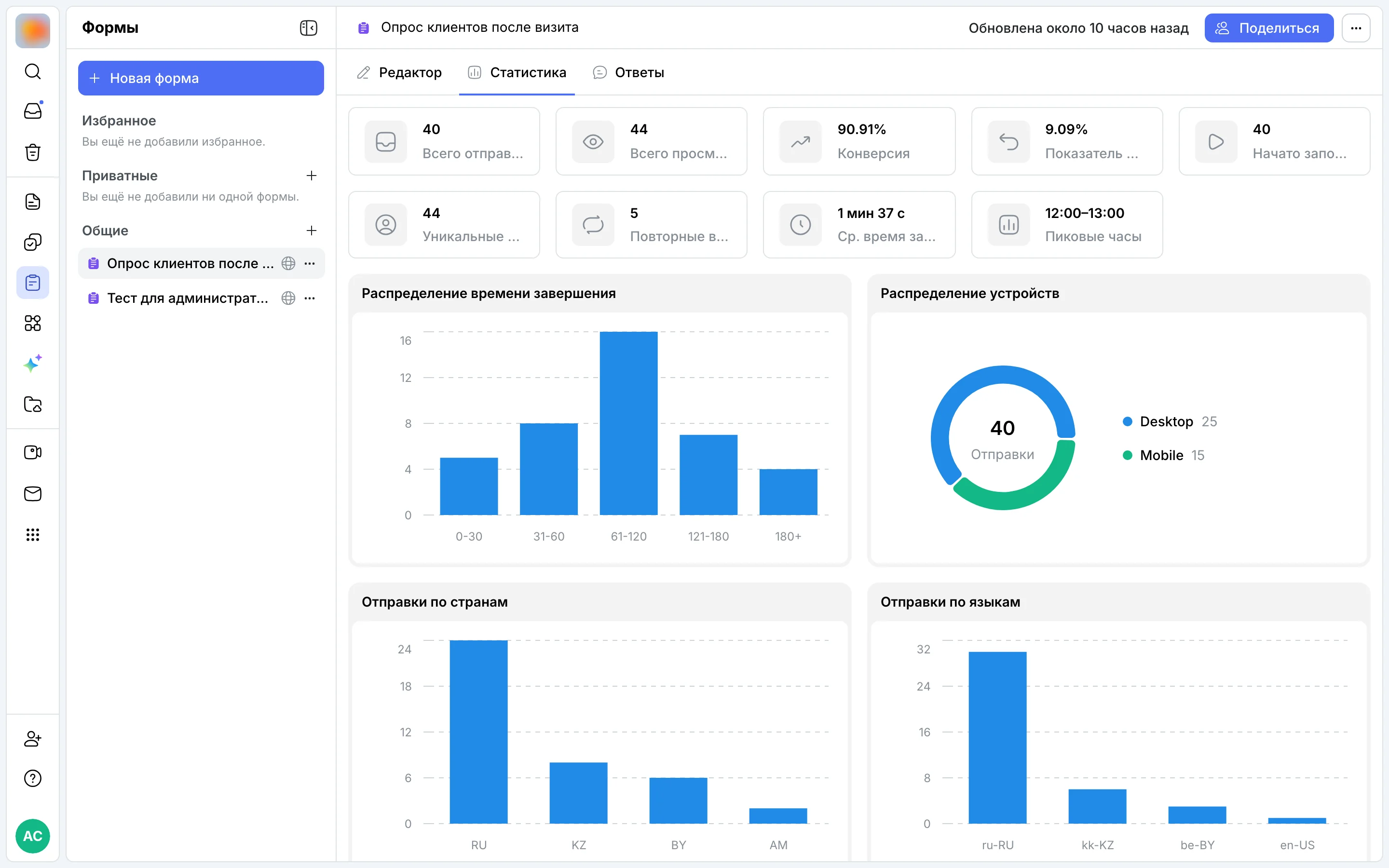Click globe icon next to Опрос клиентов form
The height and width of the screenshot is (868, 1389).
[x=288, y=263]
